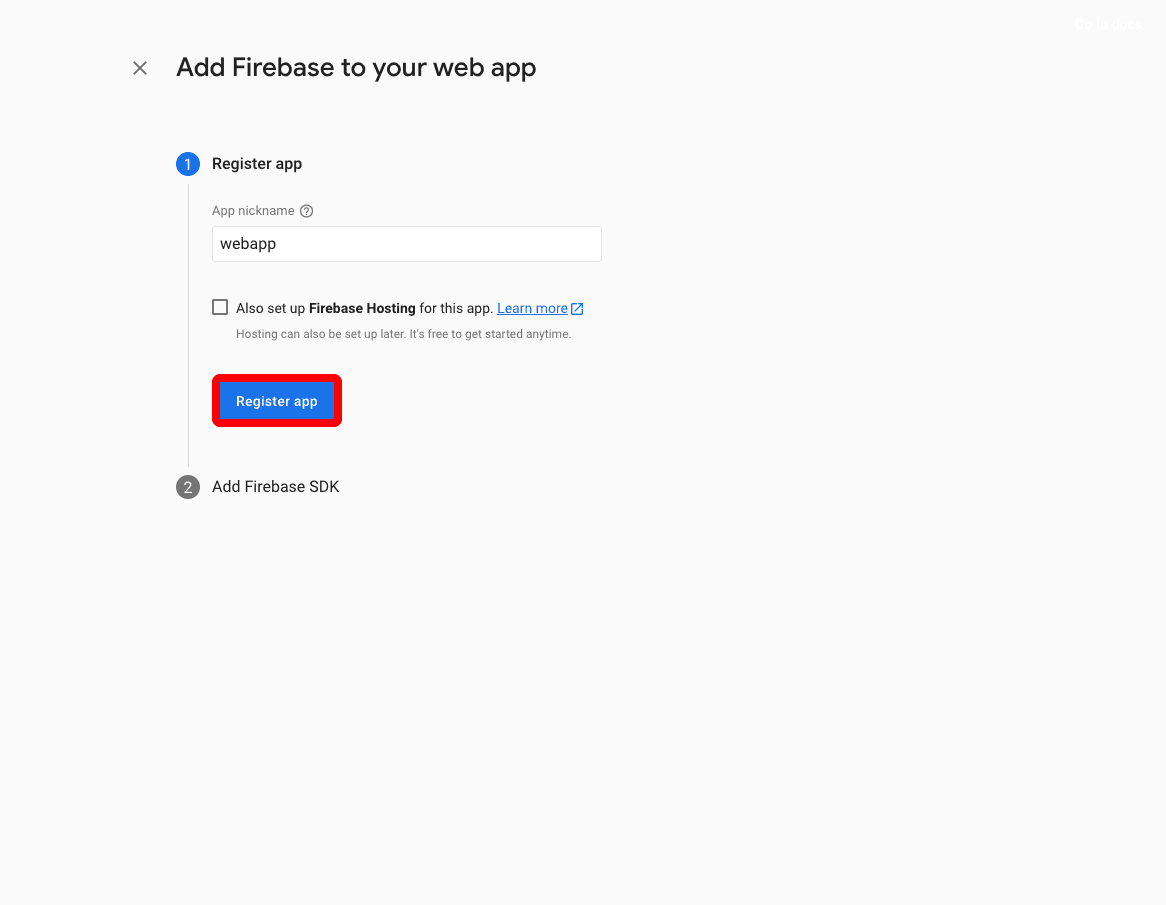
Task: Select the Register app step label
Action: pyautogui.click(x=256, y=164)
